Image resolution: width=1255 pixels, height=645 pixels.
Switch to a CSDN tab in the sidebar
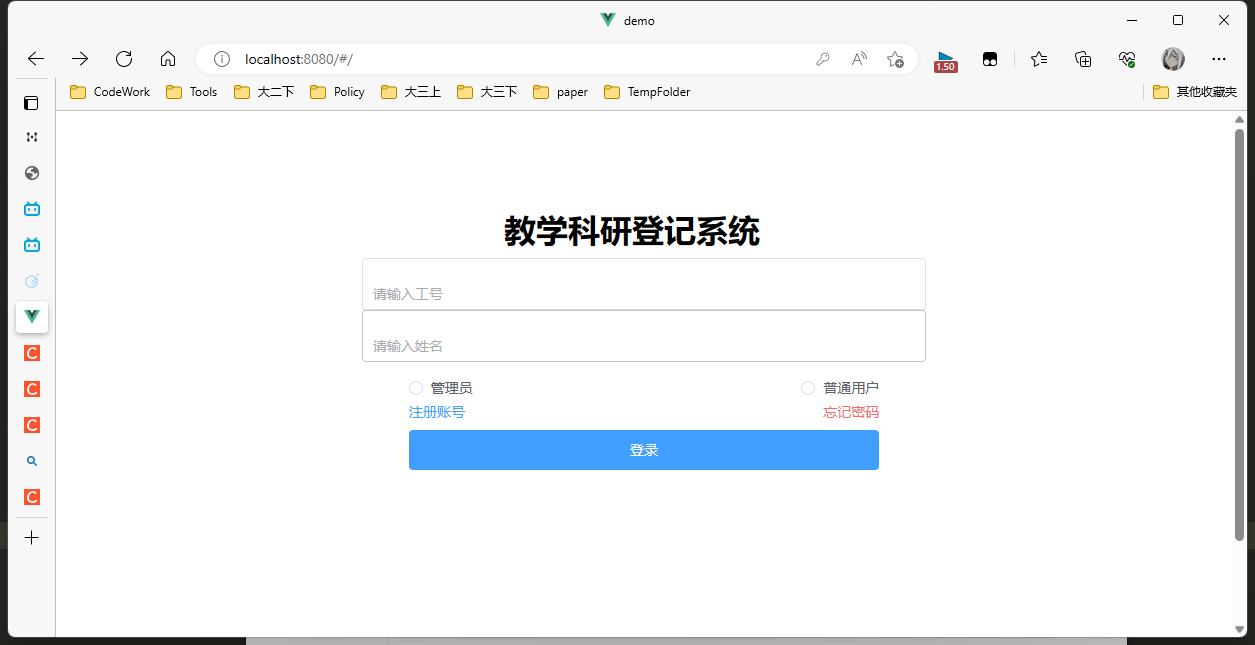coord(31,353)
